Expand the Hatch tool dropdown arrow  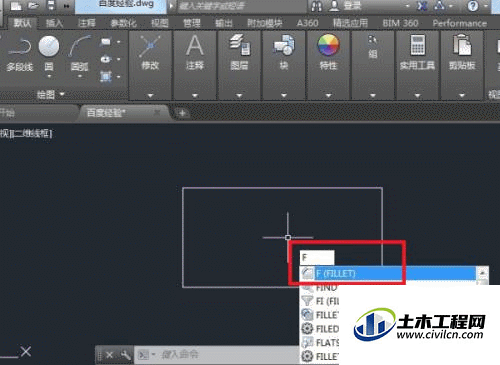(118, 77)
